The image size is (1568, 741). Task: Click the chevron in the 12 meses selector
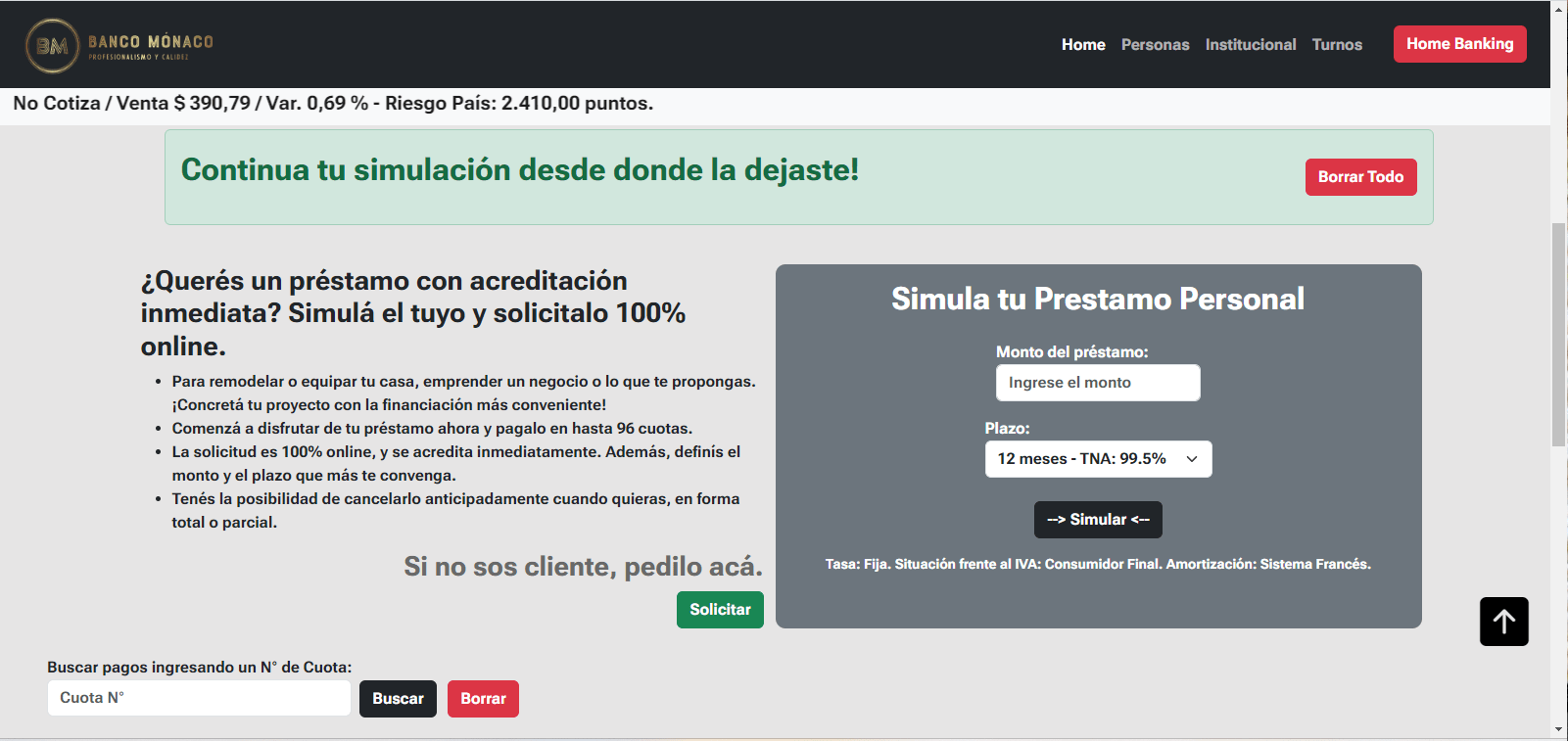1192,459
